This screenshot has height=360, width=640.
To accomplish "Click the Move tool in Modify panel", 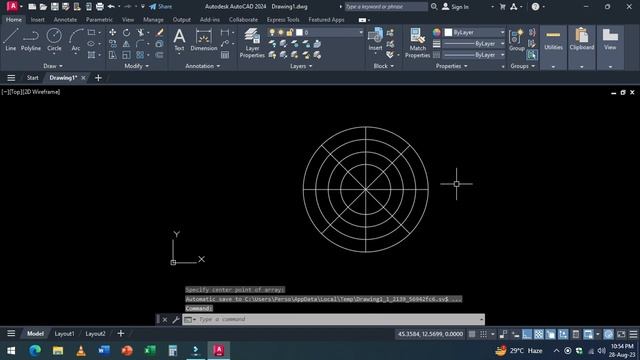I will point(113,32).
